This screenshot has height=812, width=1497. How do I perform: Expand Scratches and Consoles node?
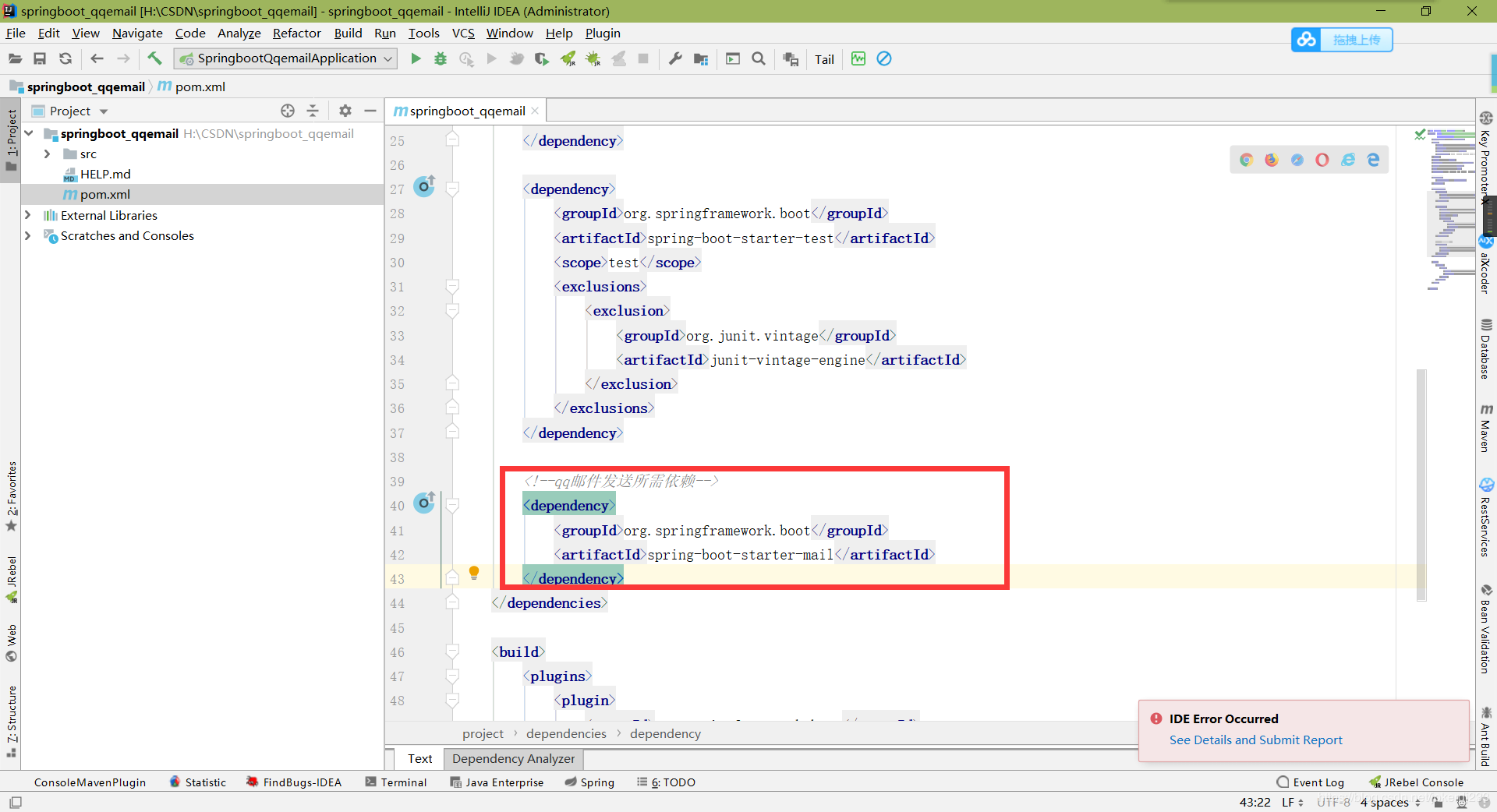(x=27, y=235)
